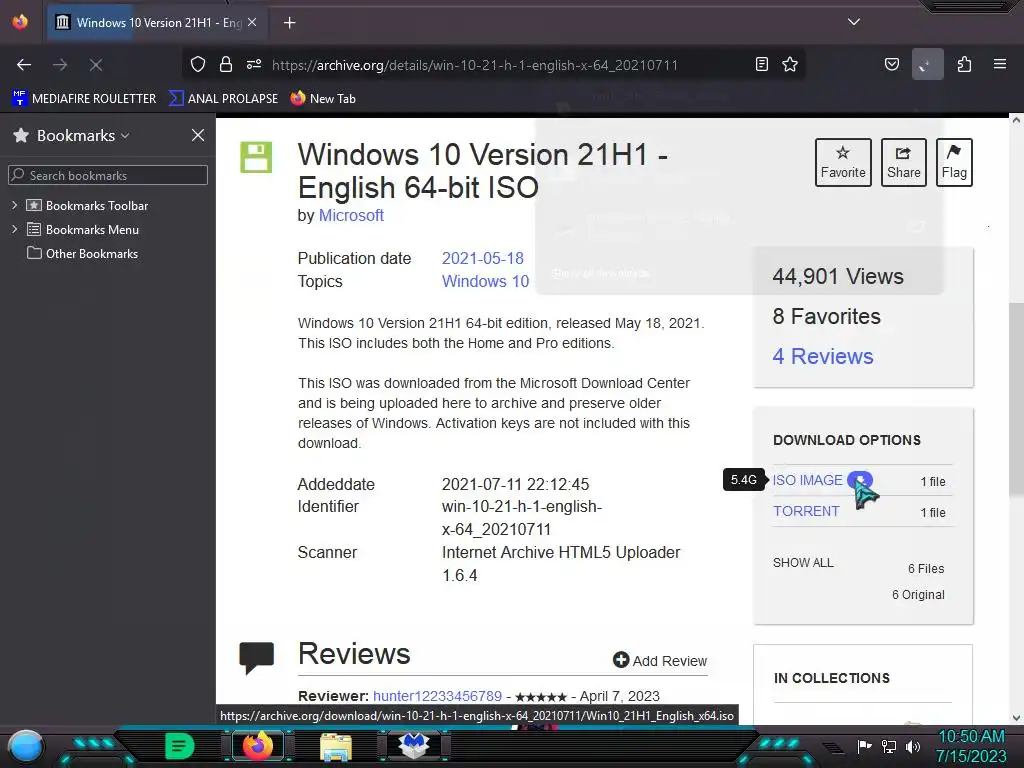
Task: Open MEDIAFIRE ROULETTER bookmark
Action: (x=84, y=99)
